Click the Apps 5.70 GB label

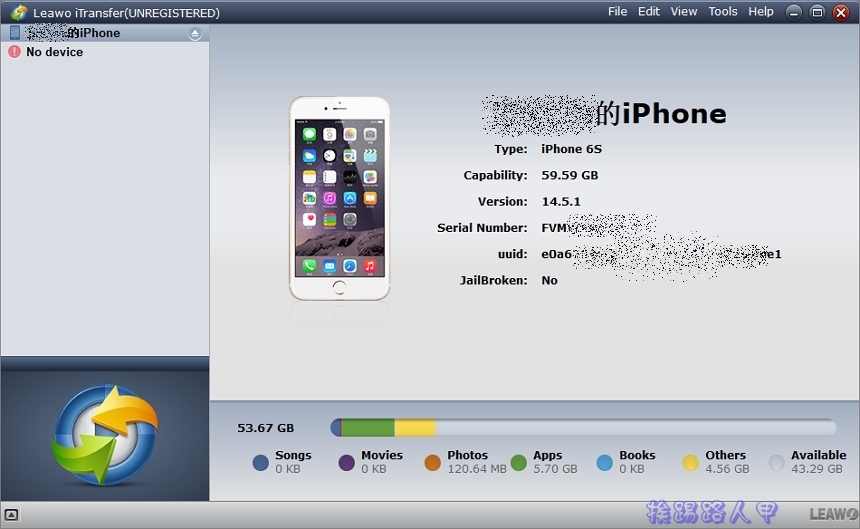(555, 462)
